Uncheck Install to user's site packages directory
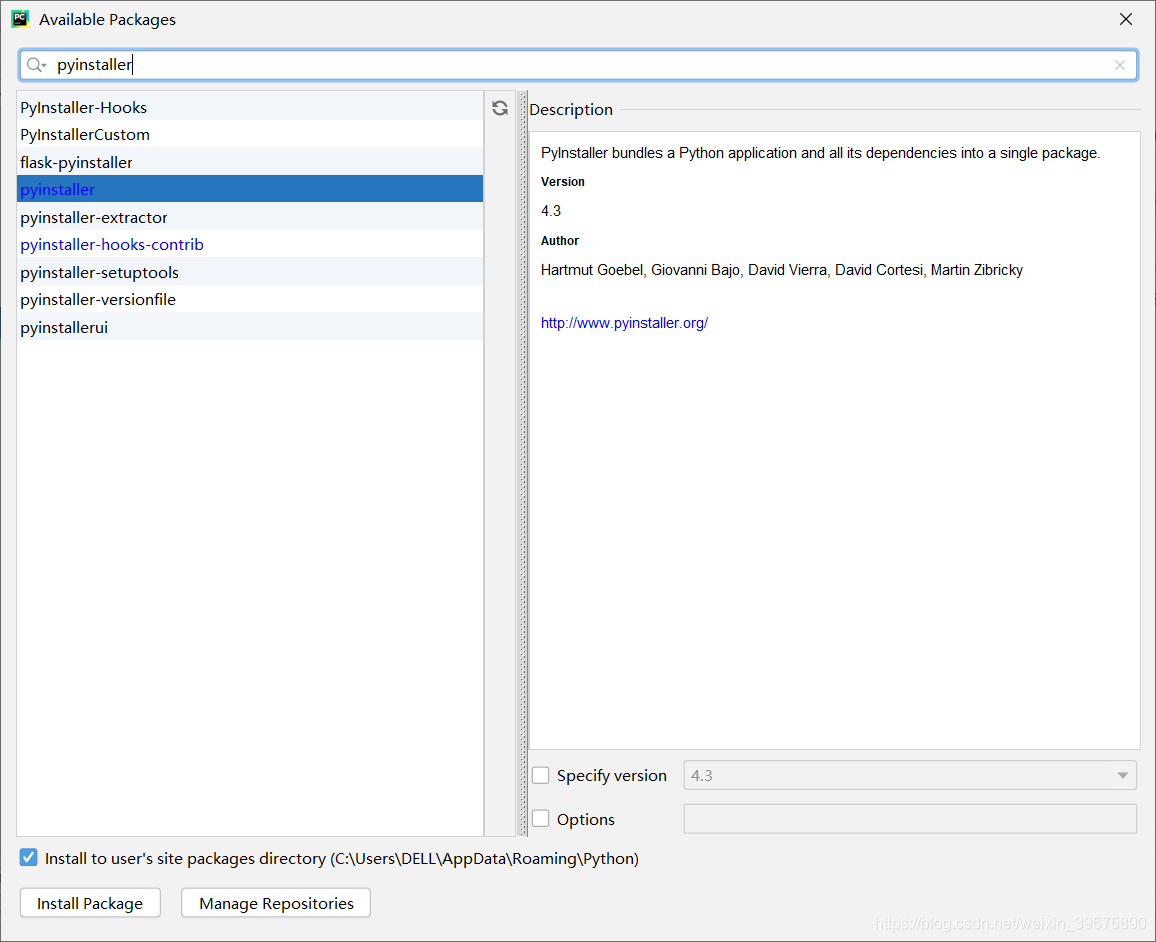This screenshot has height=942, width=1156. pyautogui.click(x=28, y=857)
